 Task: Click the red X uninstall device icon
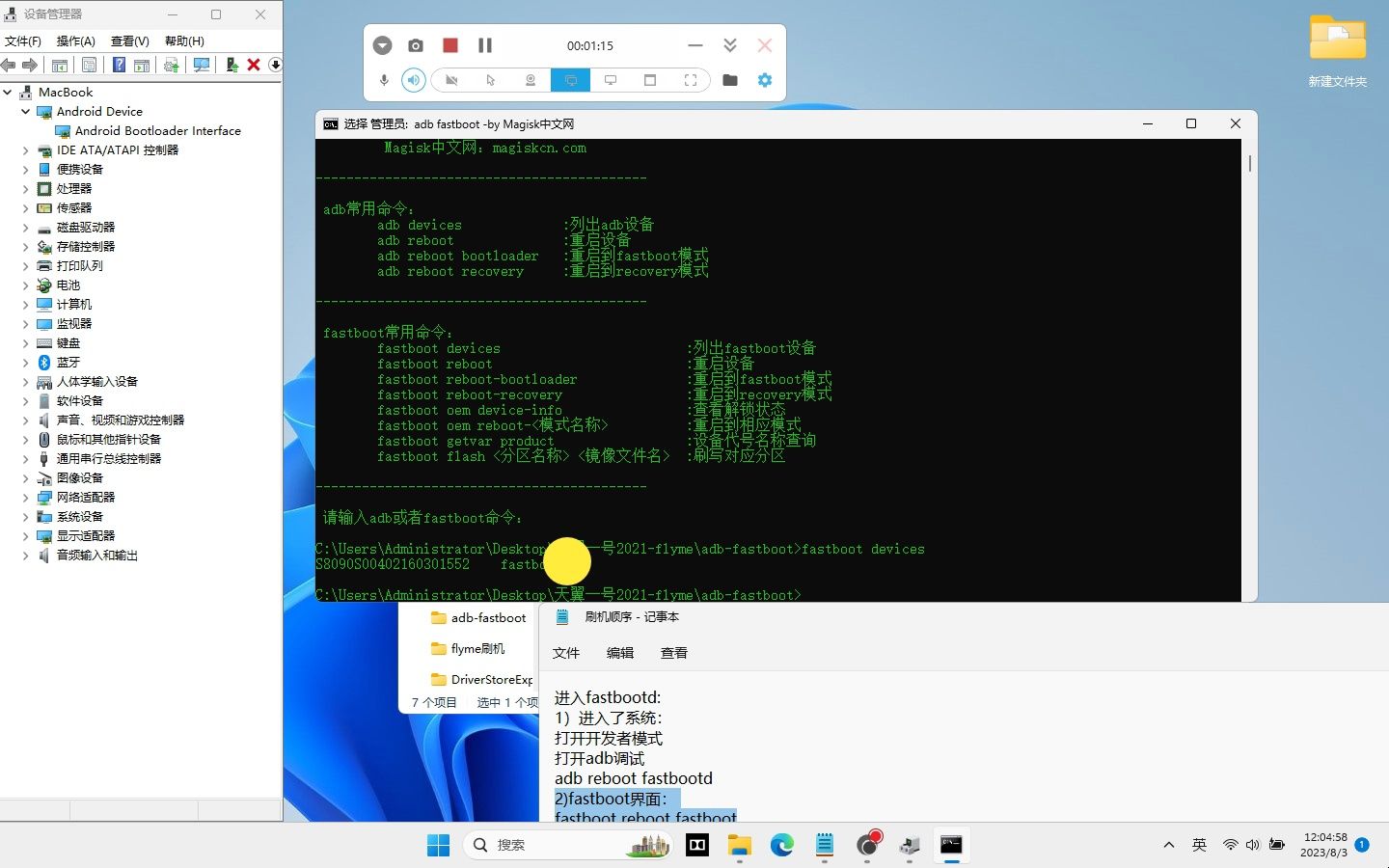coord(254,65)
